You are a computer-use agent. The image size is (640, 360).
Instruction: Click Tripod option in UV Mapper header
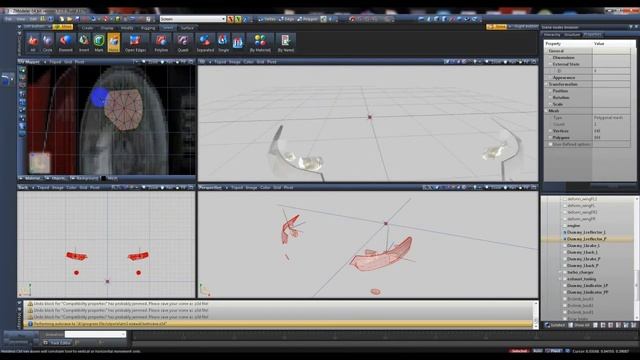point(55,62)
